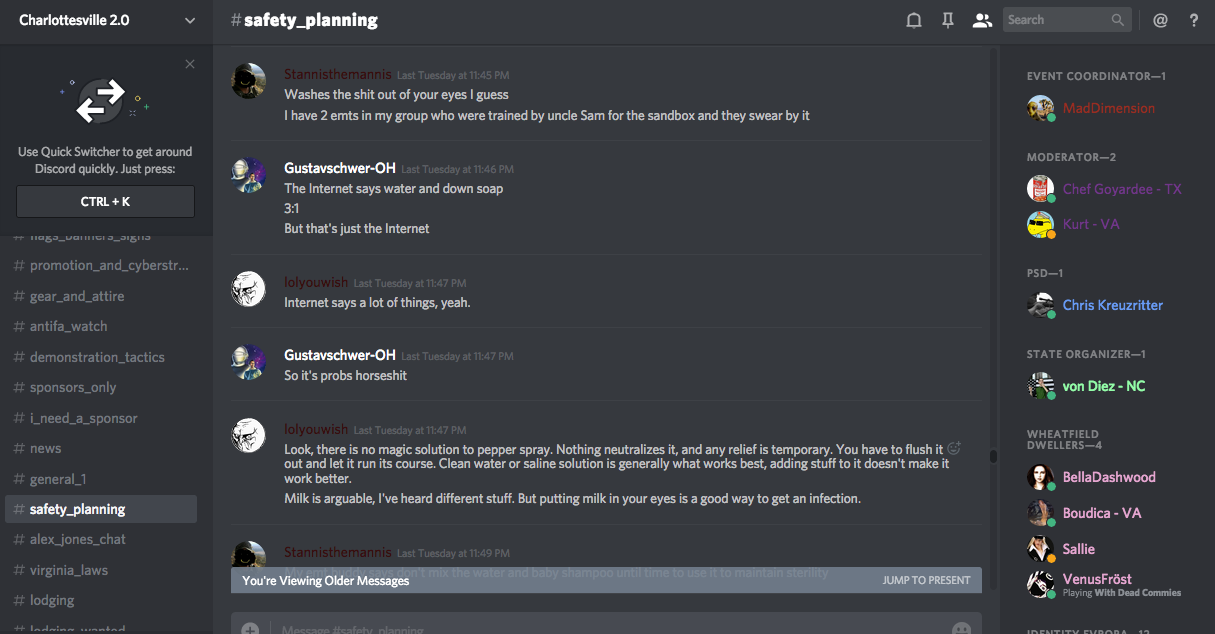Open MadDimension's member profile
This screenshot has height=634, width=1215.
click(x=1108, y=108)
